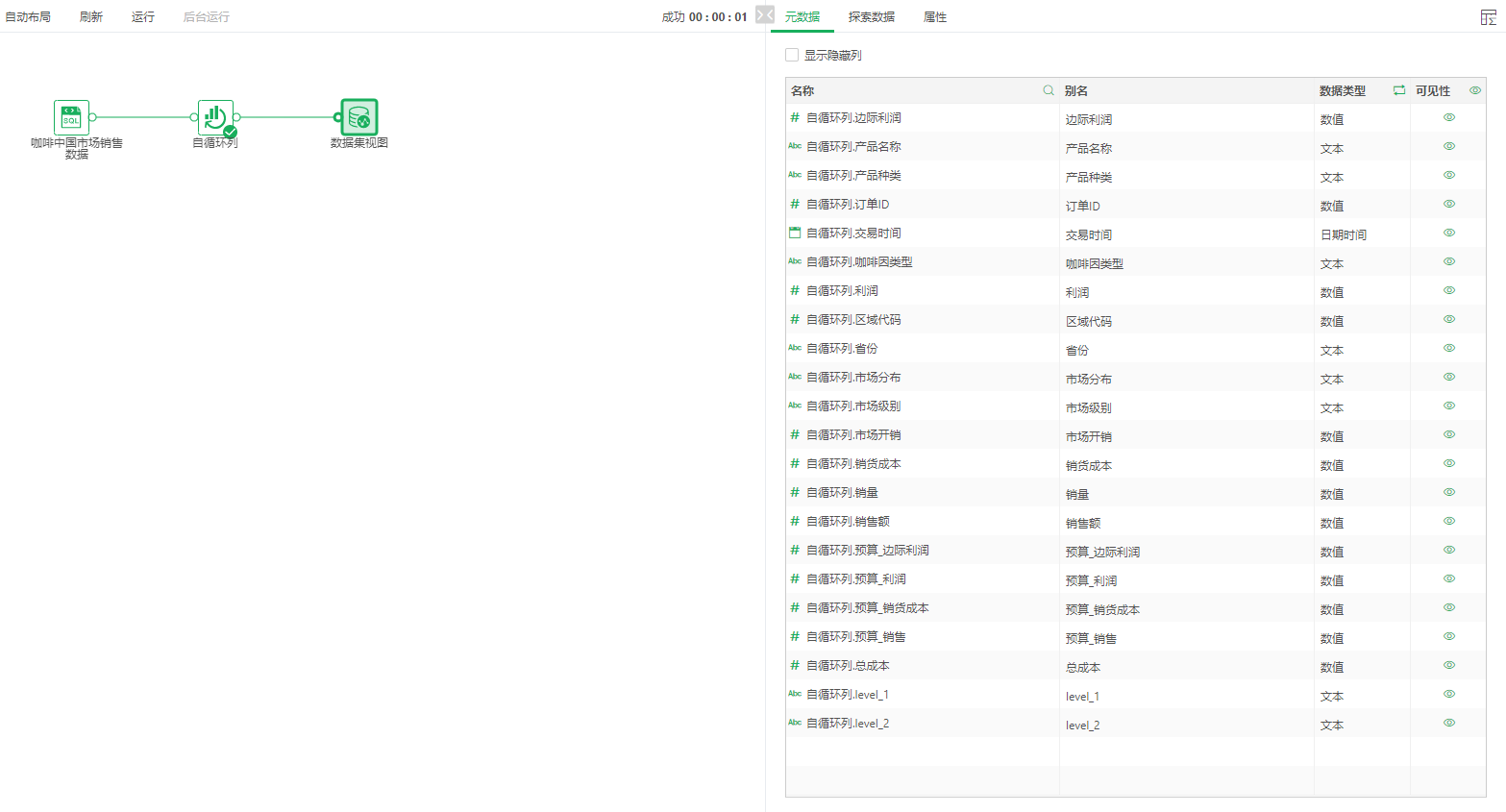Select the 自循环列 node icon
1506x812 pixels.
coord(215,117)
